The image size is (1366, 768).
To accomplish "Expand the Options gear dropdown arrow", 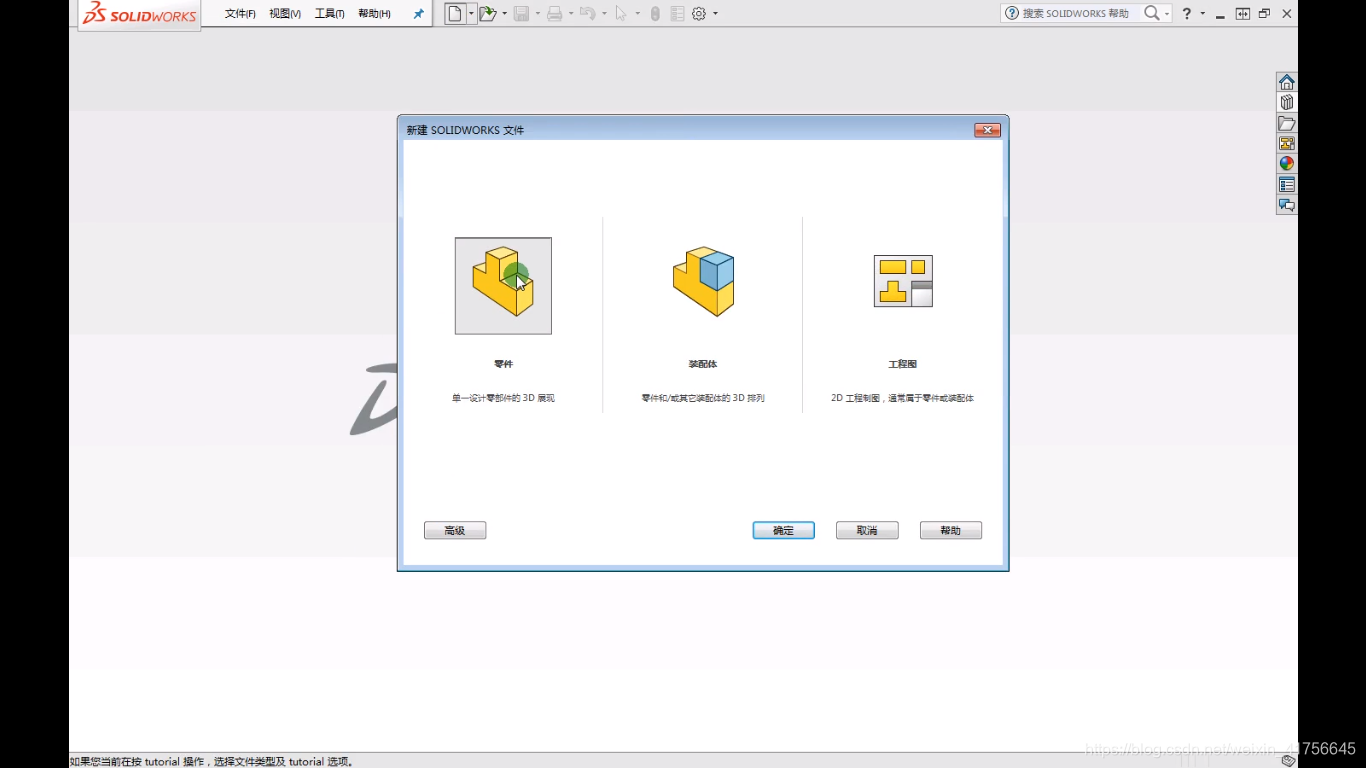I will [715, 14].
